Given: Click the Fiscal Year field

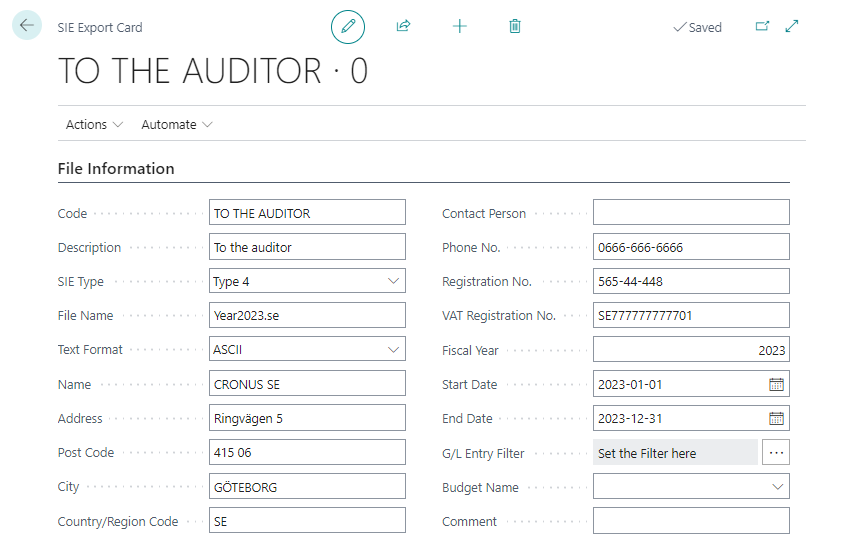Looking at the screenshot, I should (x=691, y=350).
